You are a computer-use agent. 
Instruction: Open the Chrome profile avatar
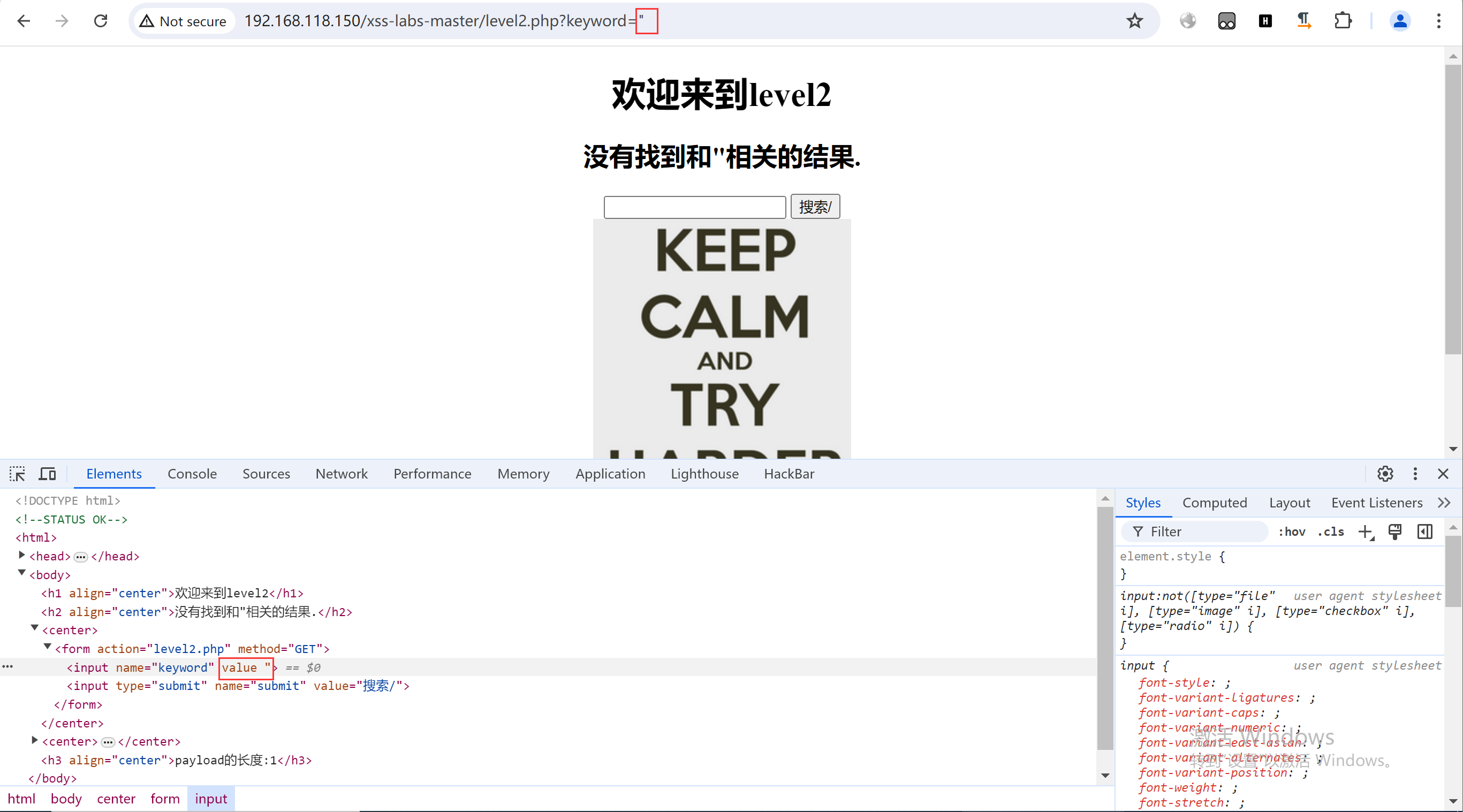pos(1400,21)
